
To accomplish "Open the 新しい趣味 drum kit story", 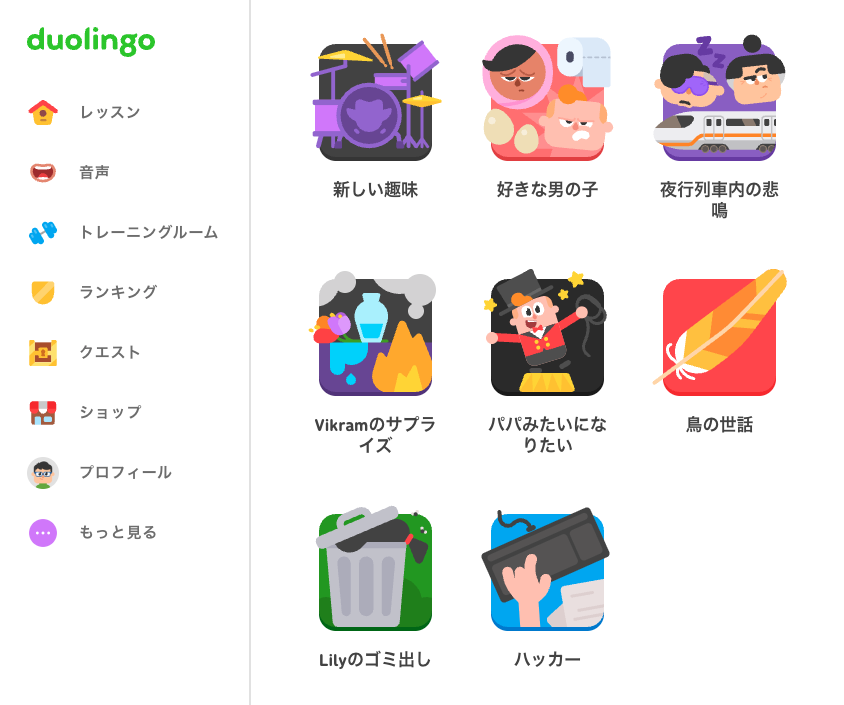I will click(375, 98).
